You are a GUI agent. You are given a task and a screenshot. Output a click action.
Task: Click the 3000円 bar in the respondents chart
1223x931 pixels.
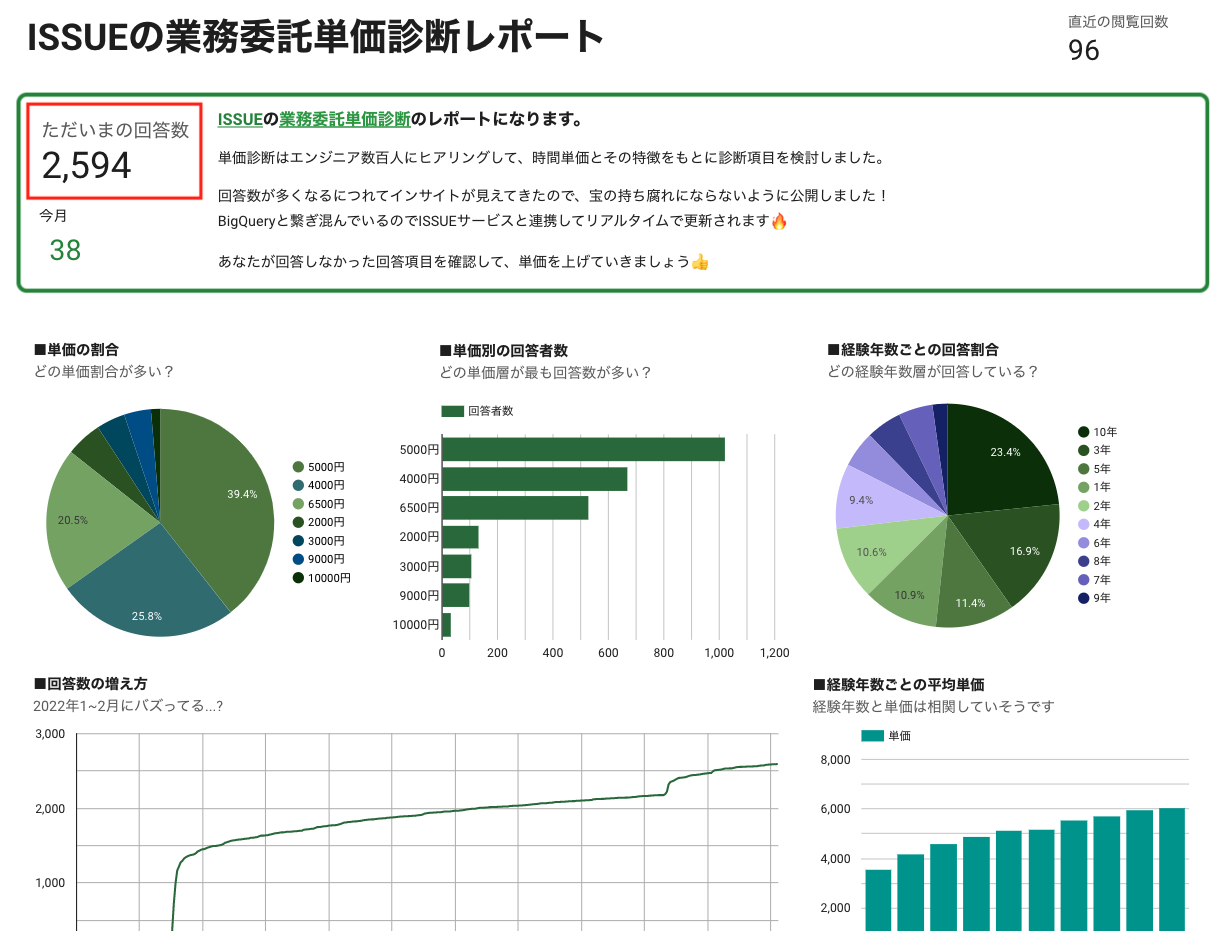pos(457,566)
